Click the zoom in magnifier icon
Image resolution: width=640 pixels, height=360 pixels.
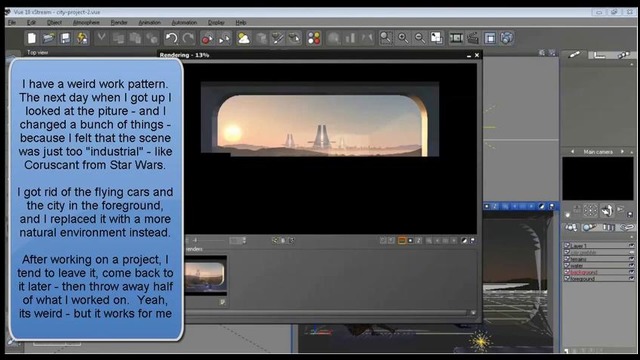tap(403, 38)
